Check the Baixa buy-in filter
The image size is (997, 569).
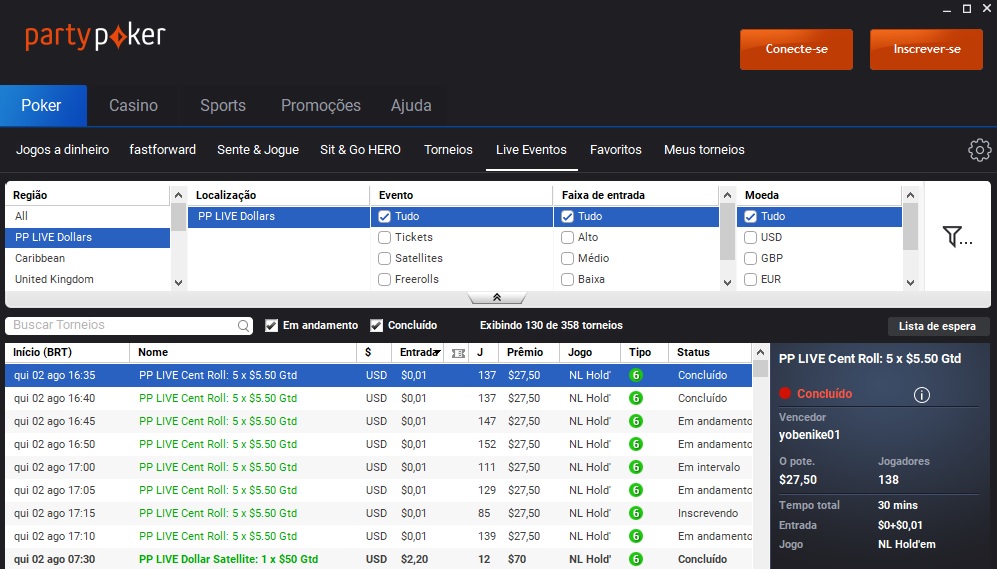[x=567, y=279]
